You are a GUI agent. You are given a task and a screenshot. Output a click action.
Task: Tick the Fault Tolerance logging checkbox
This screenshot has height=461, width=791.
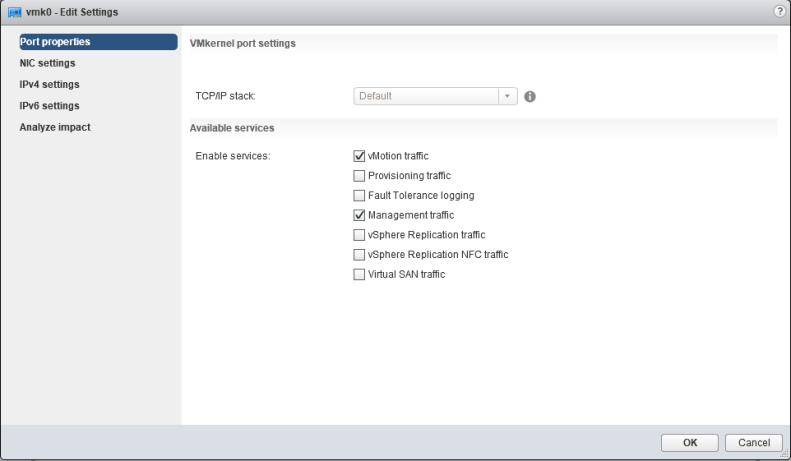[360, 195]
